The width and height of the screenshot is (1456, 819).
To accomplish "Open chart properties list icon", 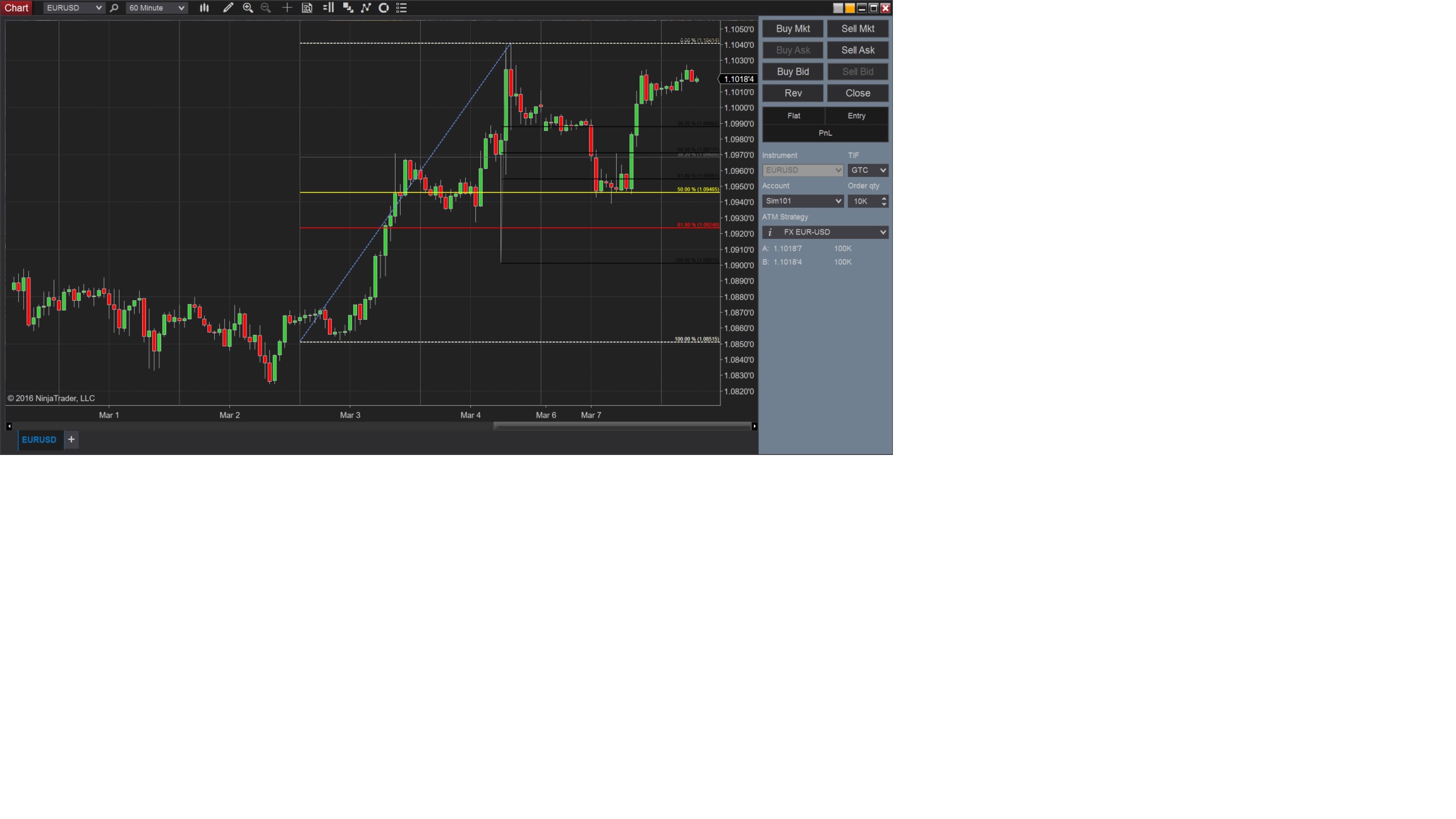I will pyautogui.click(x=401, y=8).
